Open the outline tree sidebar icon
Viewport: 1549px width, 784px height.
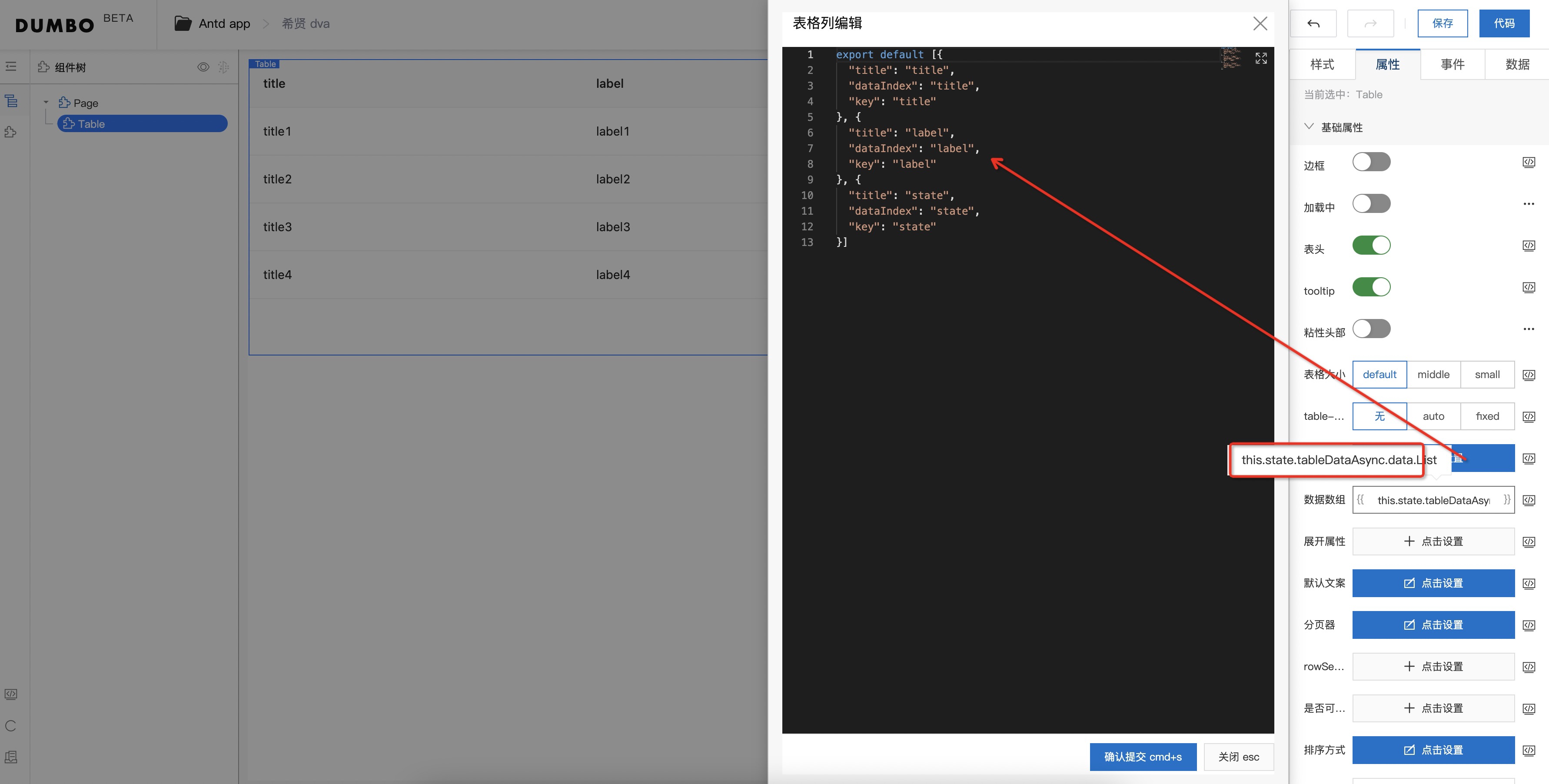(11, 101)
